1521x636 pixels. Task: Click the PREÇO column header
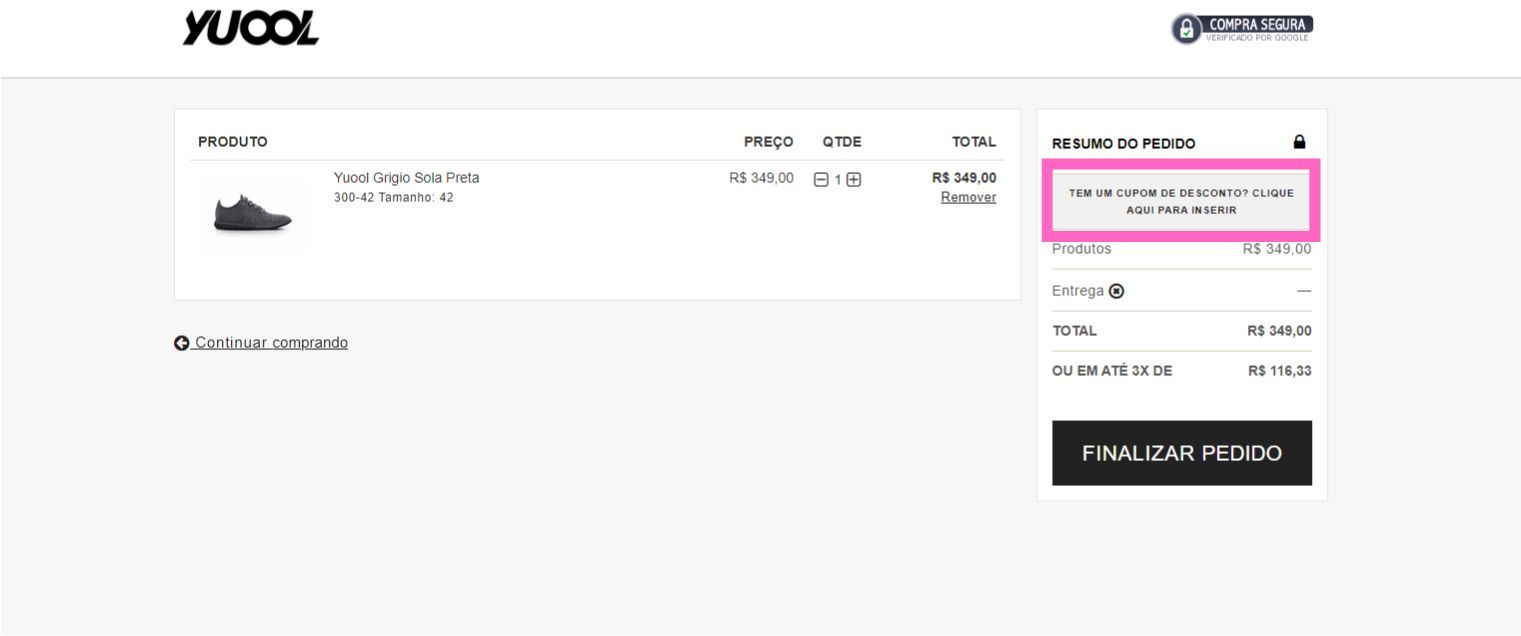coord(769,142)
